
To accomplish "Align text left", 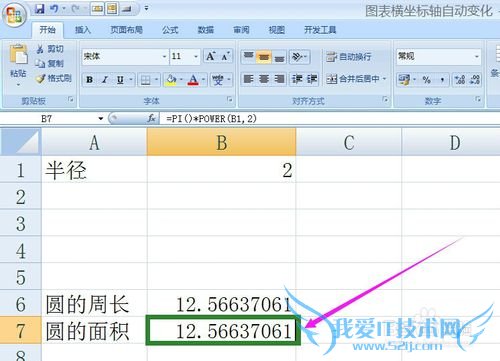I will click(248, 79).
